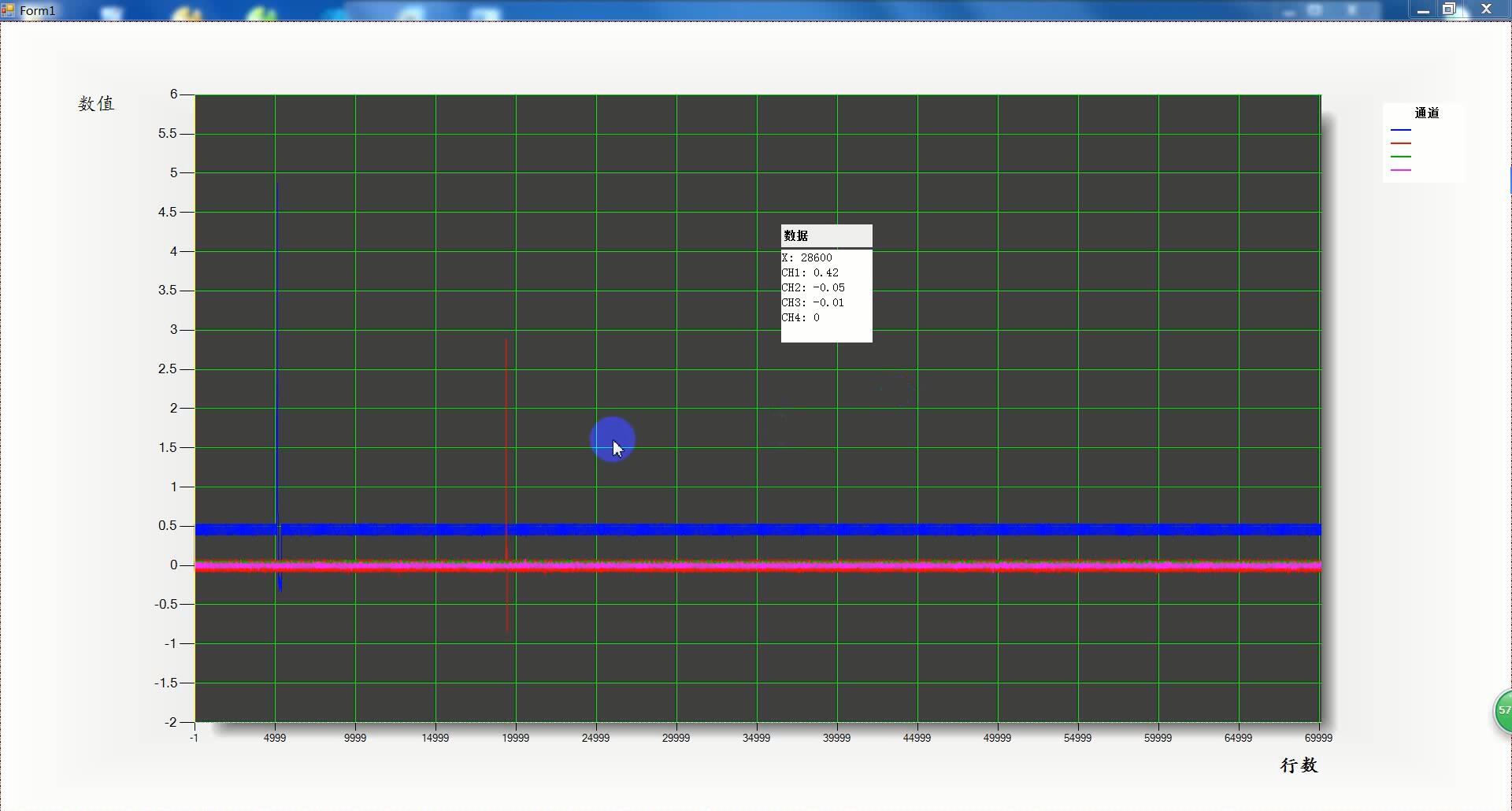This screenshot has width=1512, height=811.
Task: Click the thick blue CH1 trace band
Action: 758,530
